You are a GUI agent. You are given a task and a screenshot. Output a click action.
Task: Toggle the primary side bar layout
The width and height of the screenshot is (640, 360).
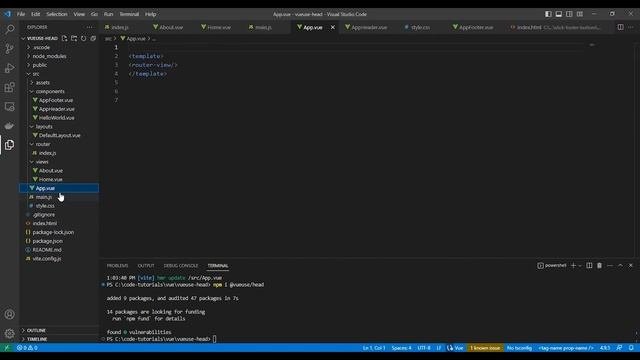point(548,14)
